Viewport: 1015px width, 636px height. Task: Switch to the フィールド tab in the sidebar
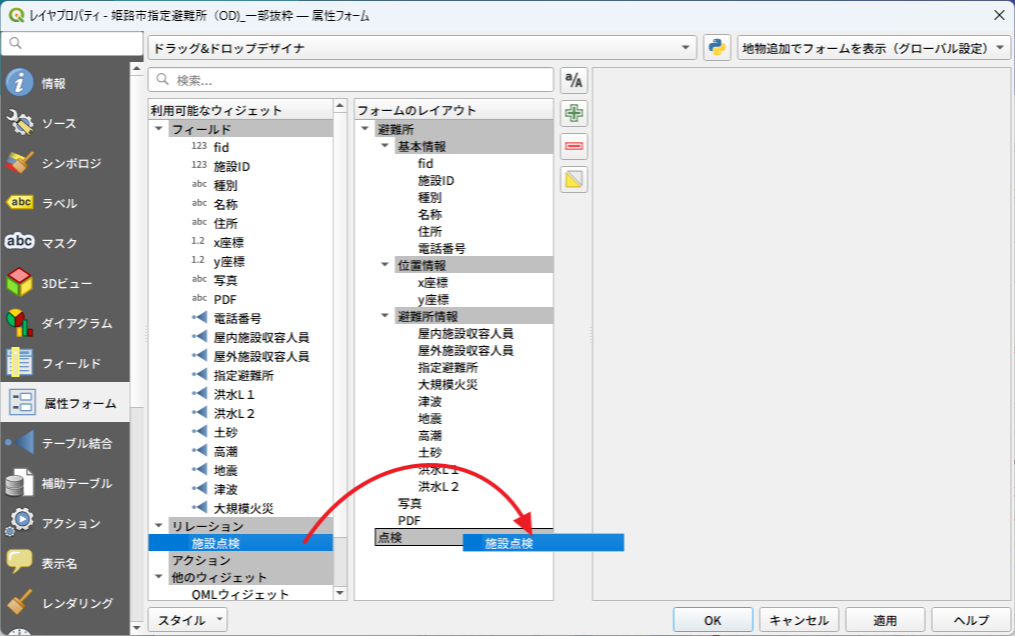point(66,363)
